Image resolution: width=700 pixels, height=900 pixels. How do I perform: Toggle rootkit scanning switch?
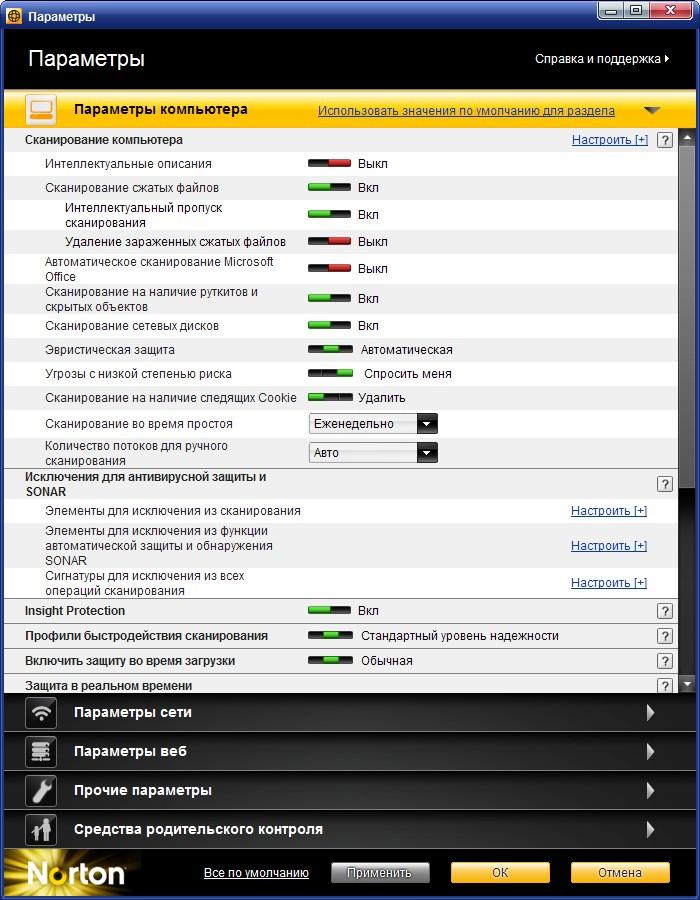329,298
